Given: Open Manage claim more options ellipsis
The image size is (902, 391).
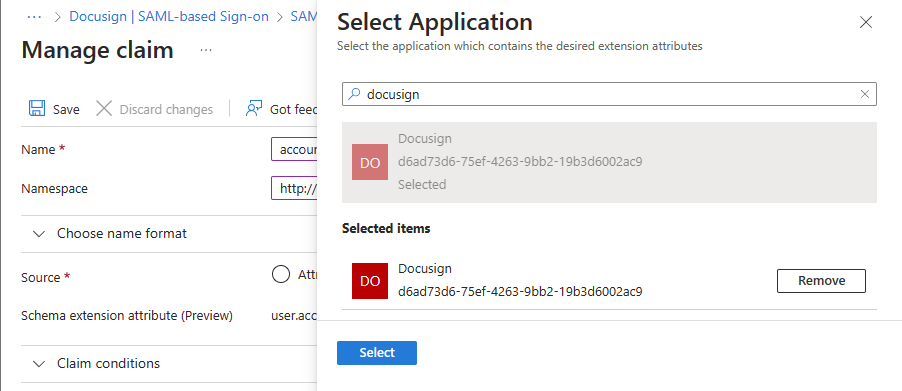Looking at the screenshot, I should 206,51.
